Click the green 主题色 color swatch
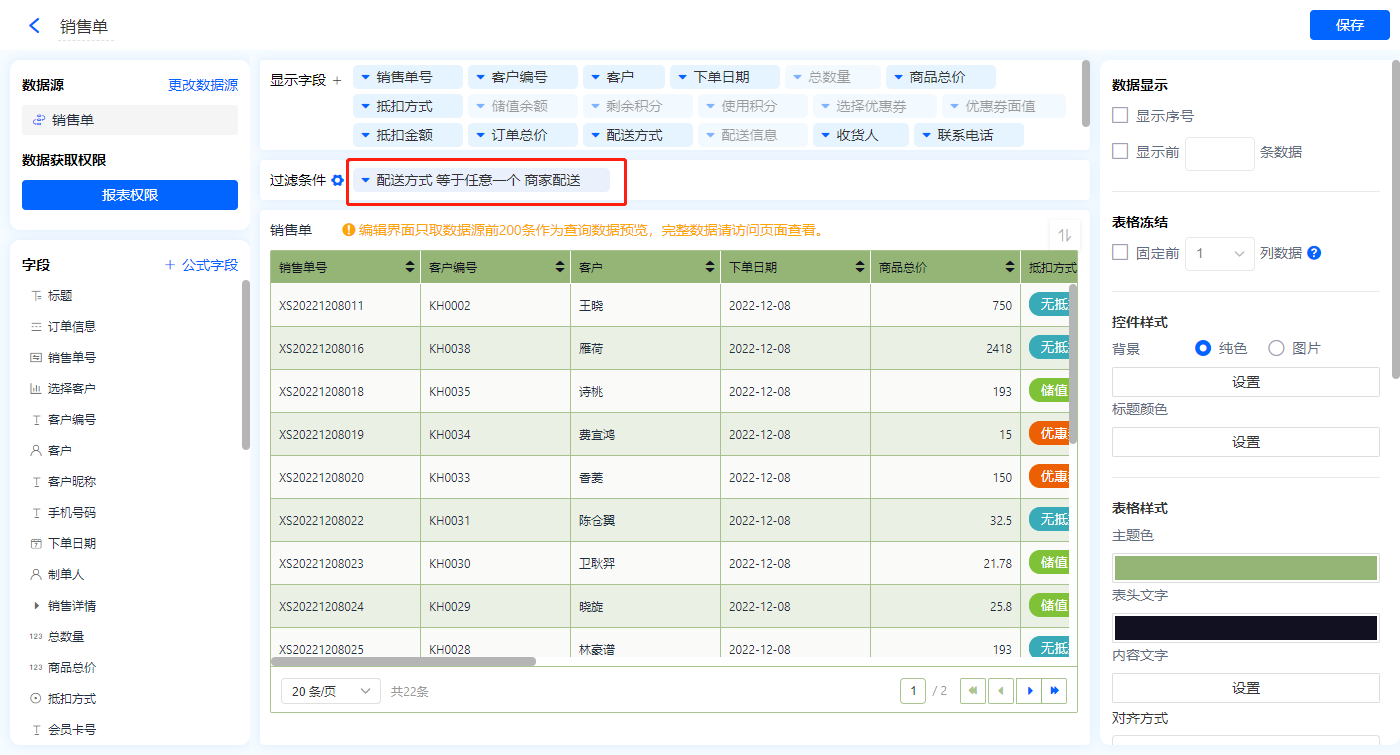The height and width of the screenshot is (755, 1400). coord(1245,567)
